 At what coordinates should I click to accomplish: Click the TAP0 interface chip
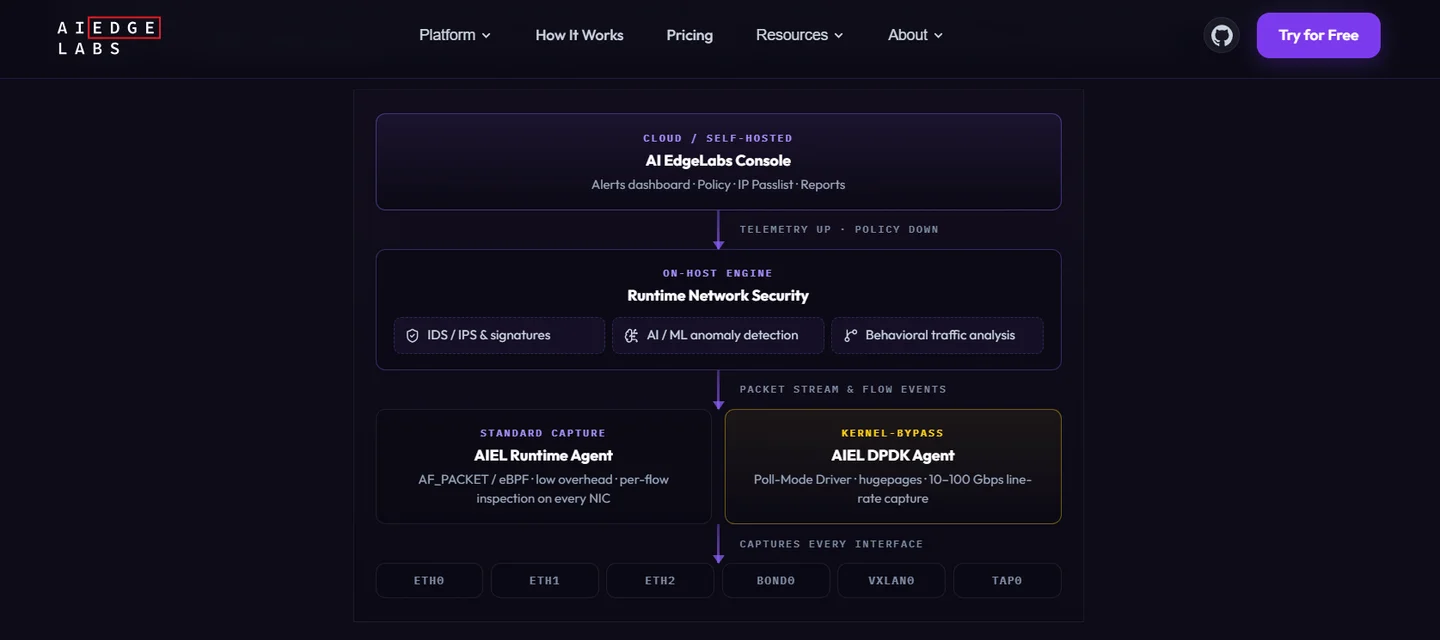pos(1007,581)
